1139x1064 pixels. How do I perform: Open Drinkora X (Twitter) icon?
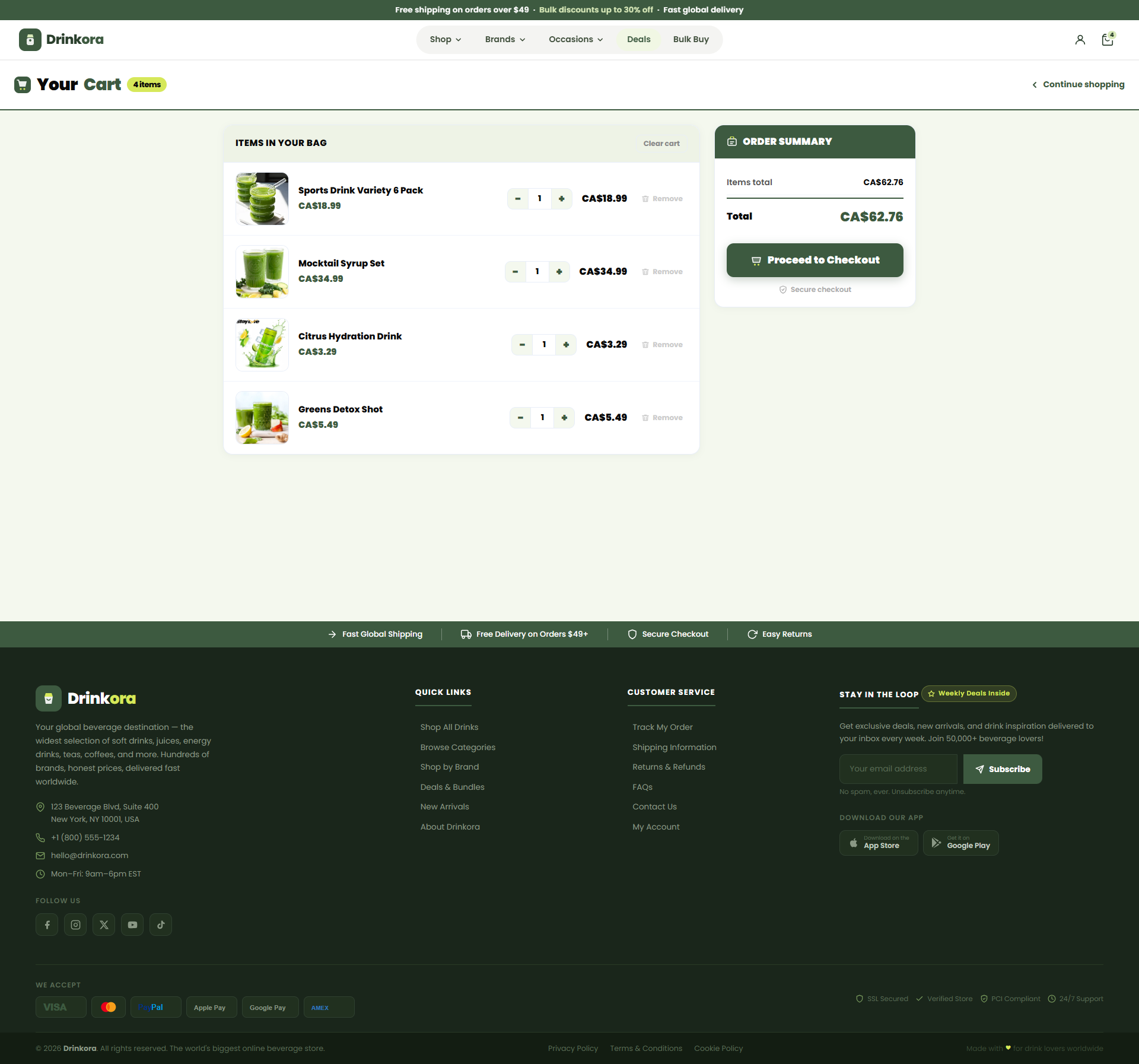pyautogui.click(x=104, y=925)
